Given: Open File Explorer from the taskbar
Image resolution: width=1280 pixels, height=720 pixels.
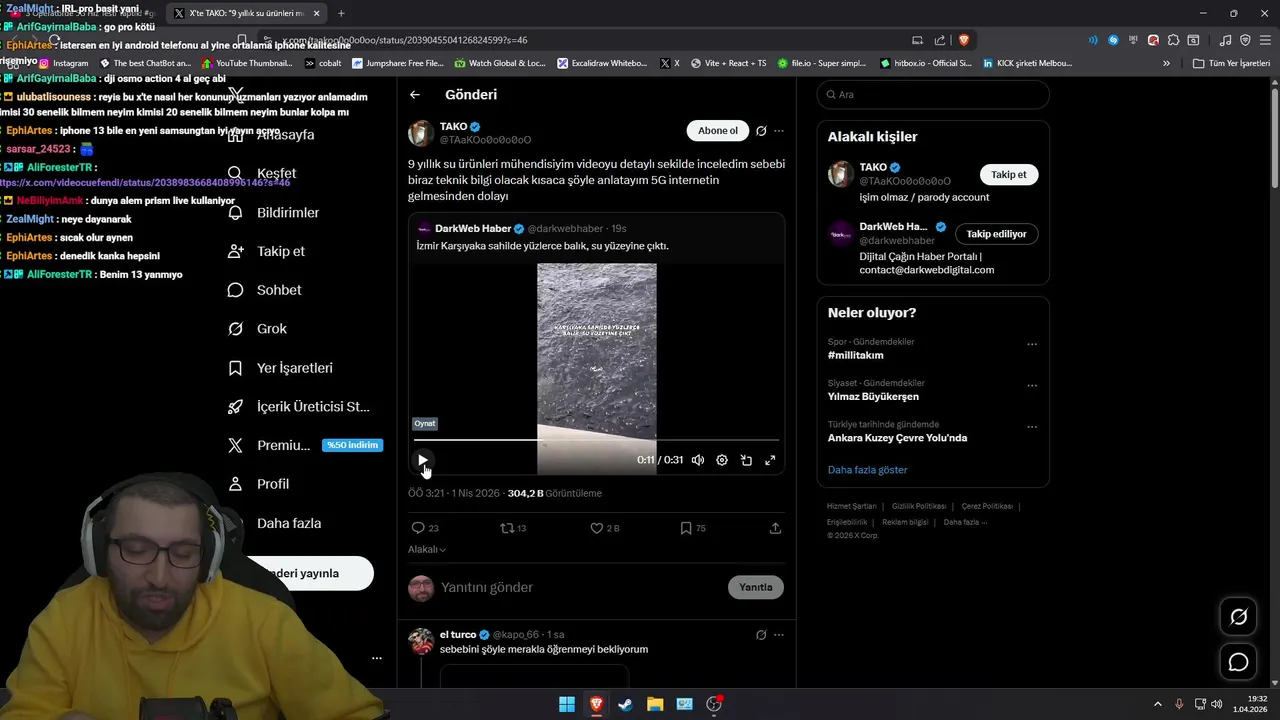Looking at the screenshot, I should click(655, 704).
